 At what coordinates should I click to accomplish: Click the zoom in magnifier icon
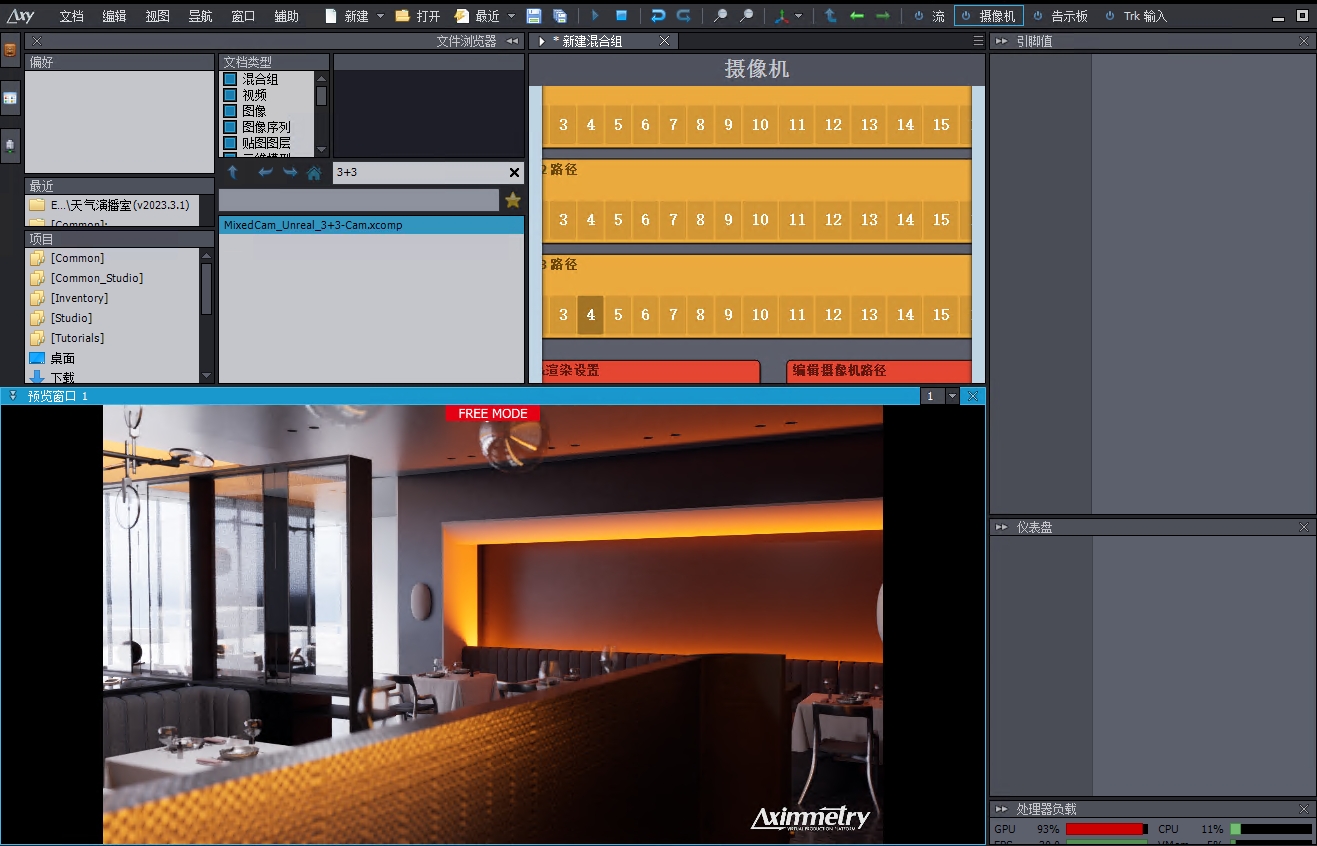(721, 16)
